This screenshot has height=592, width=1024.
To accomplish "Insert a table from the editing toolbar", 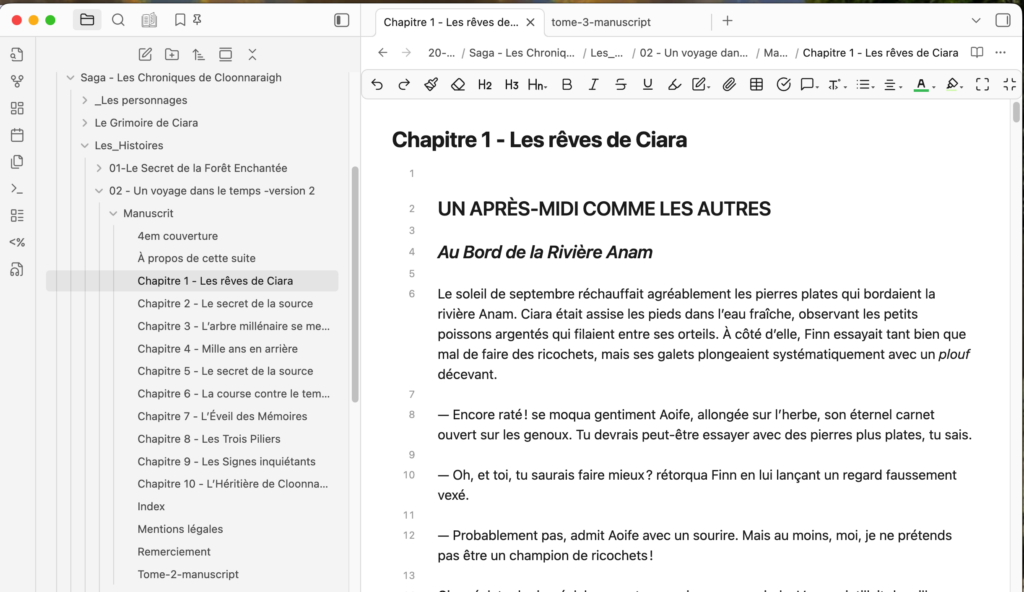I will pyautogui.click(x=756, y=85).
